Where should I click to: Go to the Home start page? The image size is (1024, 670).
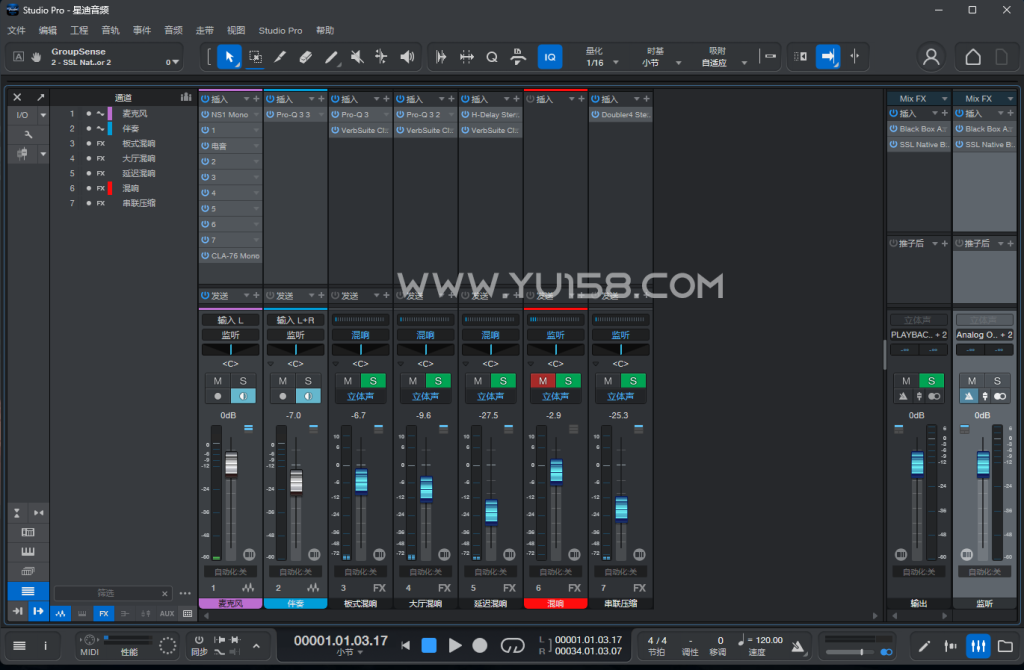coord(973,57)
